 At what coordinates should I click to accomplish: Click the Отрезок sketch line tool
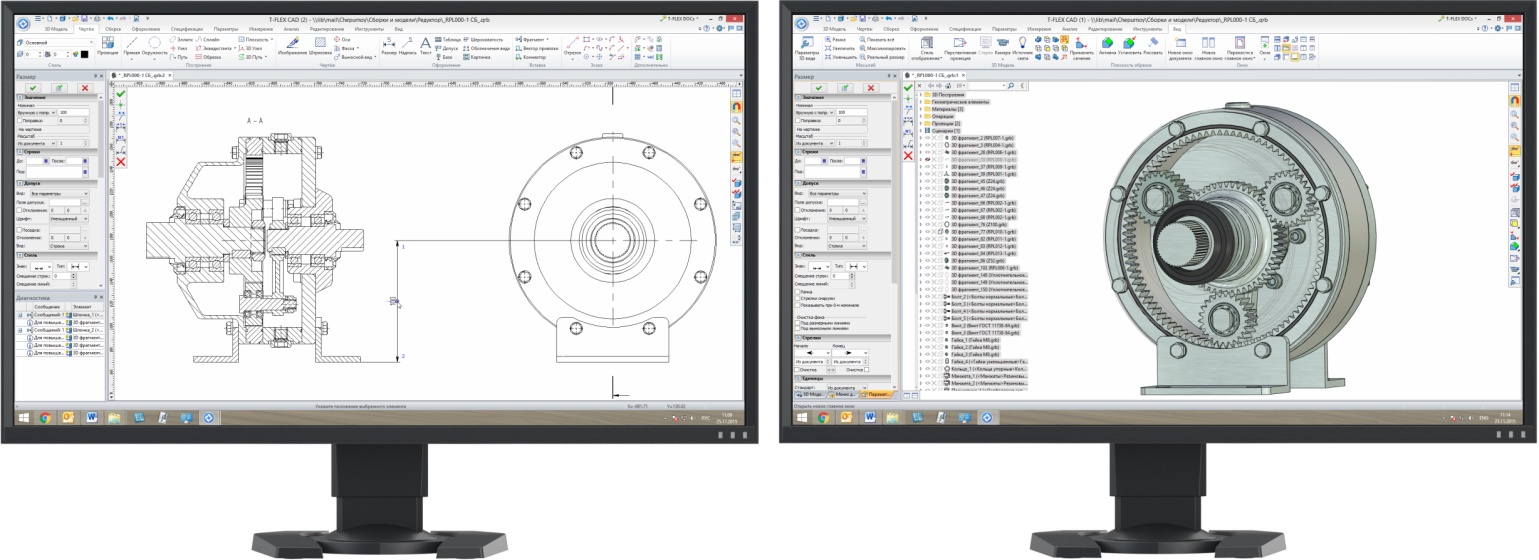(x=572, y=45)
